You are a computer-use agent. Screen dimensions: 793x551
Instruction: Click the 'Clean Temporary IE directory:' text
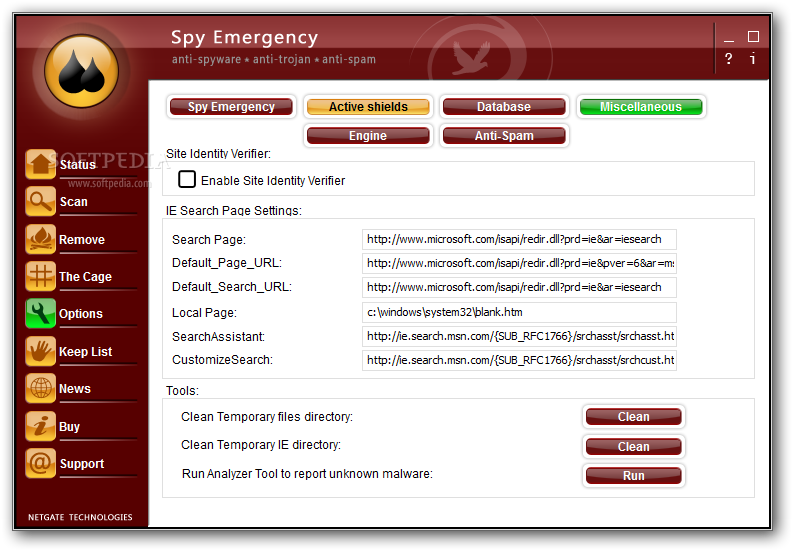click(261, 445)
